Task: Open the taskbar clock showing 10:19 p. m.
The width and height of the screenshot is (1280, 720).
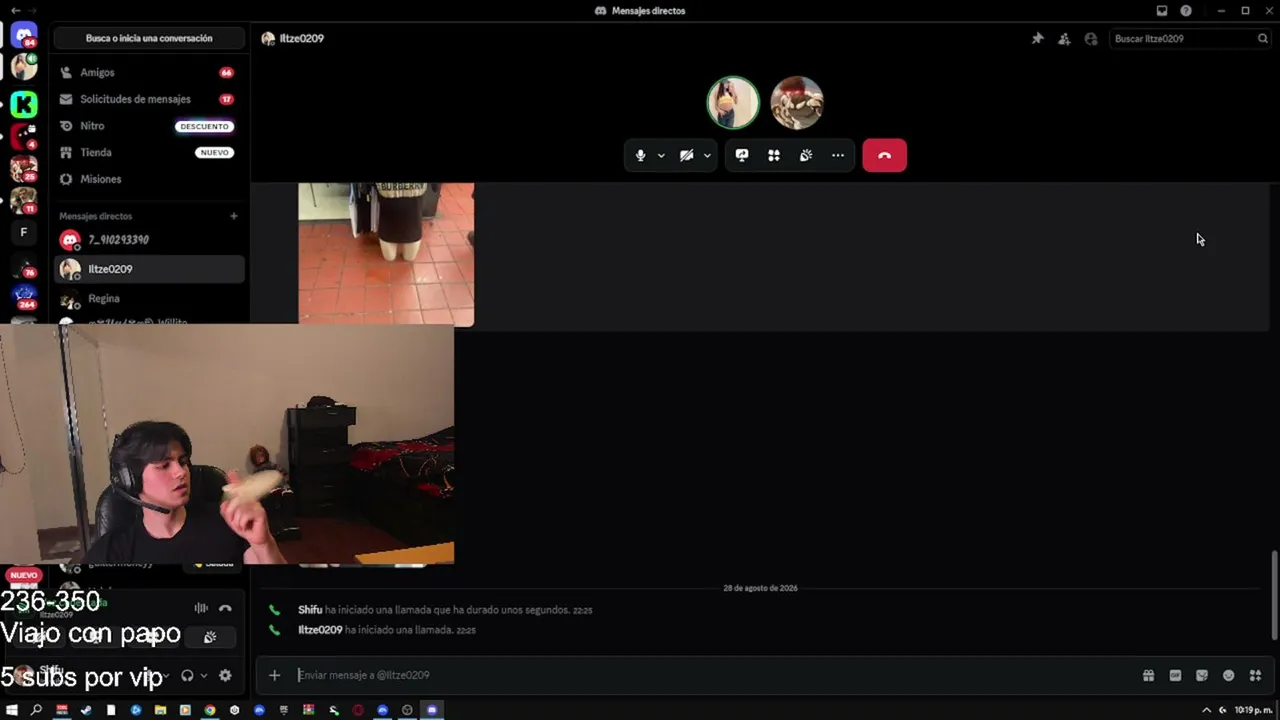Action: (x=1253, y=710)
